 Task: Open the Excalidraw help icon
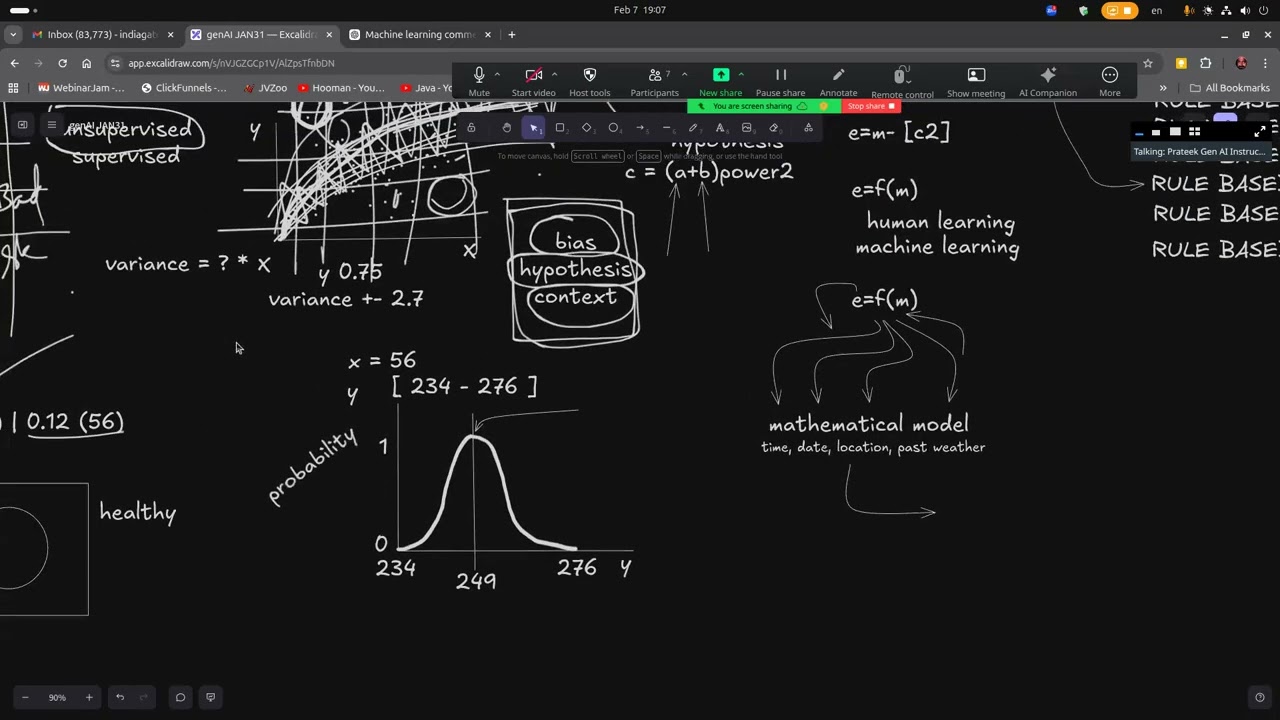coord(1259,697)
